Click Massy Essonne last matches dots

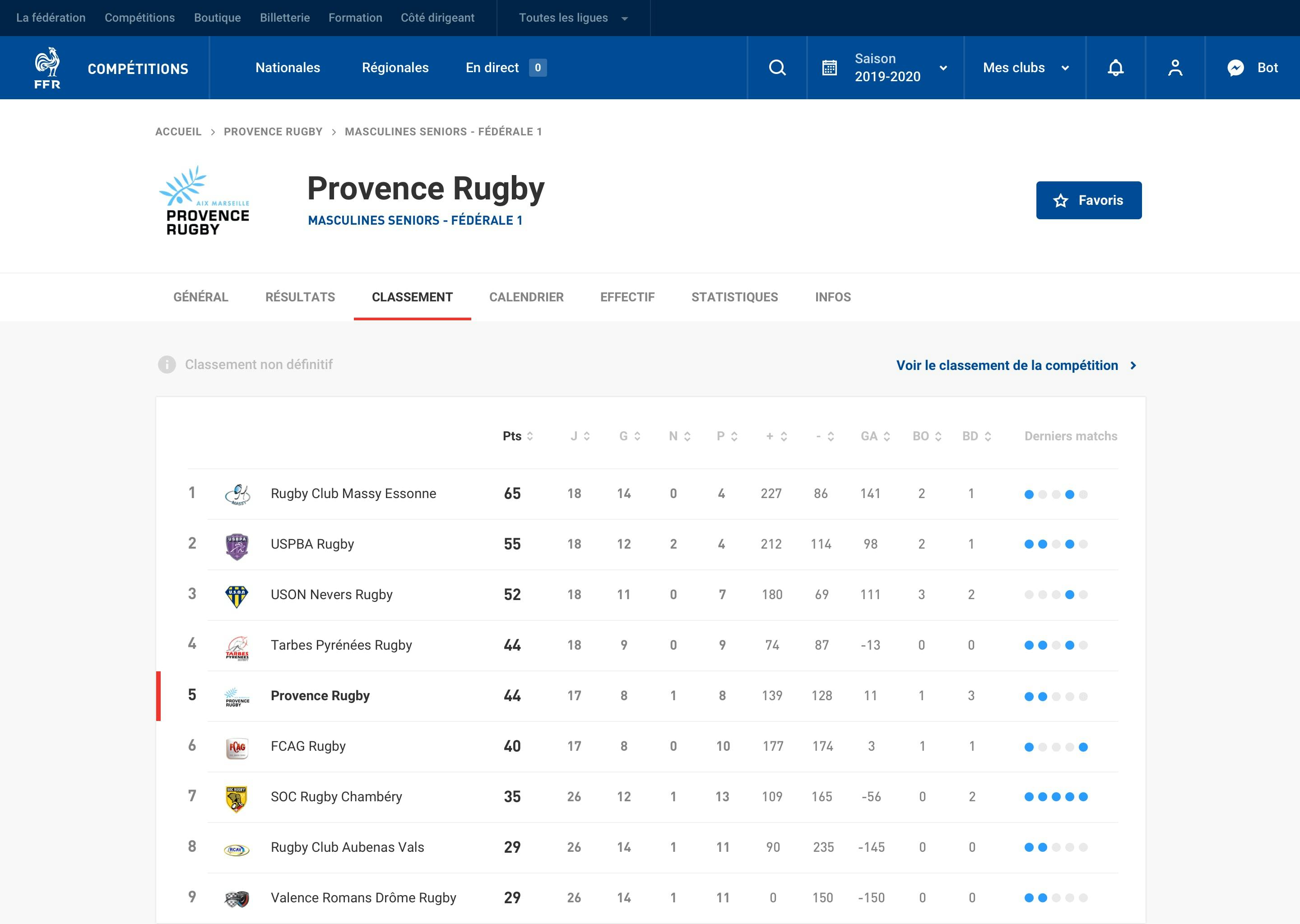pos(1056,494)
